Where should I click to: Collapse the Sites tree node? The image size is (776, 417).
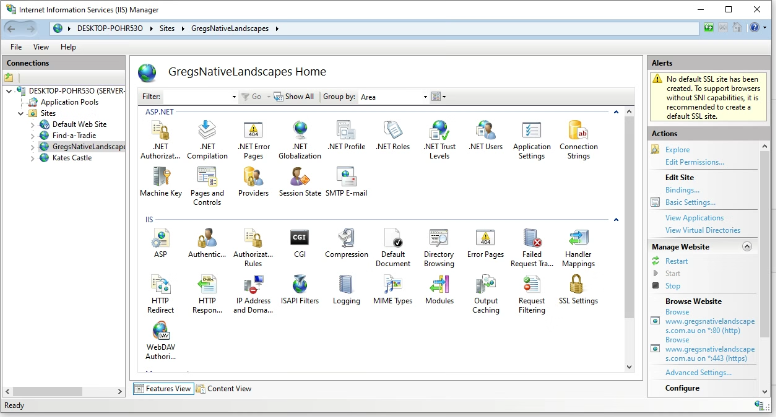(x=20, y=113)
